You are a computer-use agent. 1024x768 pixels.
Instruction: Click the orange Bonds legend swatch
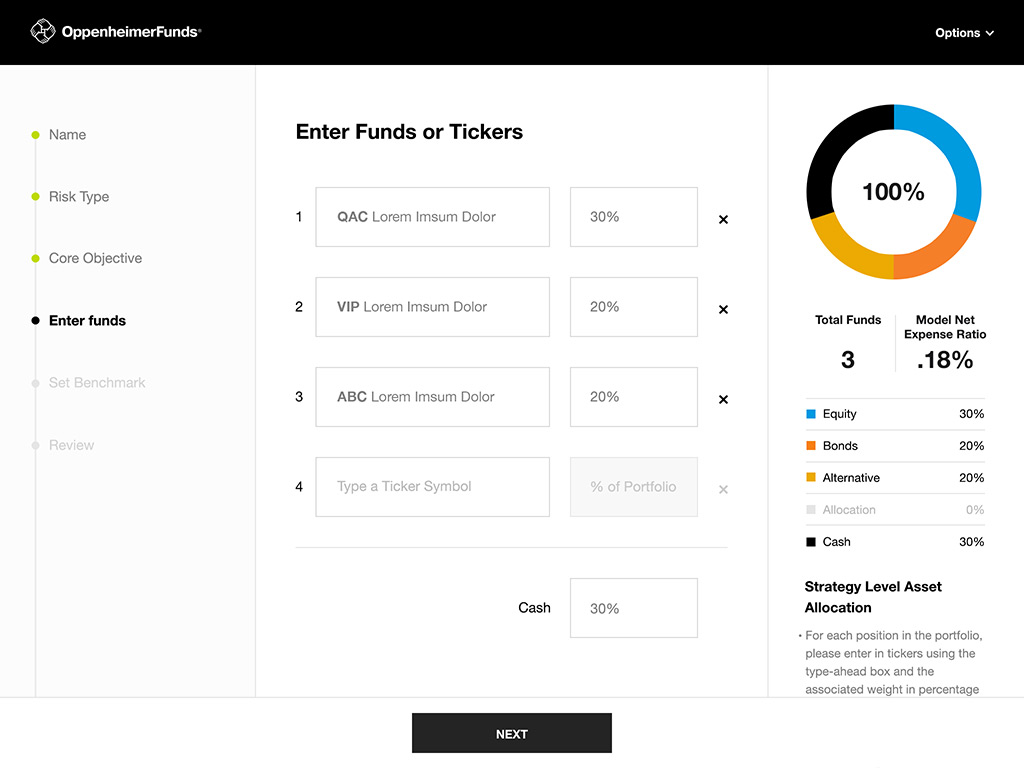coord(811,446)
